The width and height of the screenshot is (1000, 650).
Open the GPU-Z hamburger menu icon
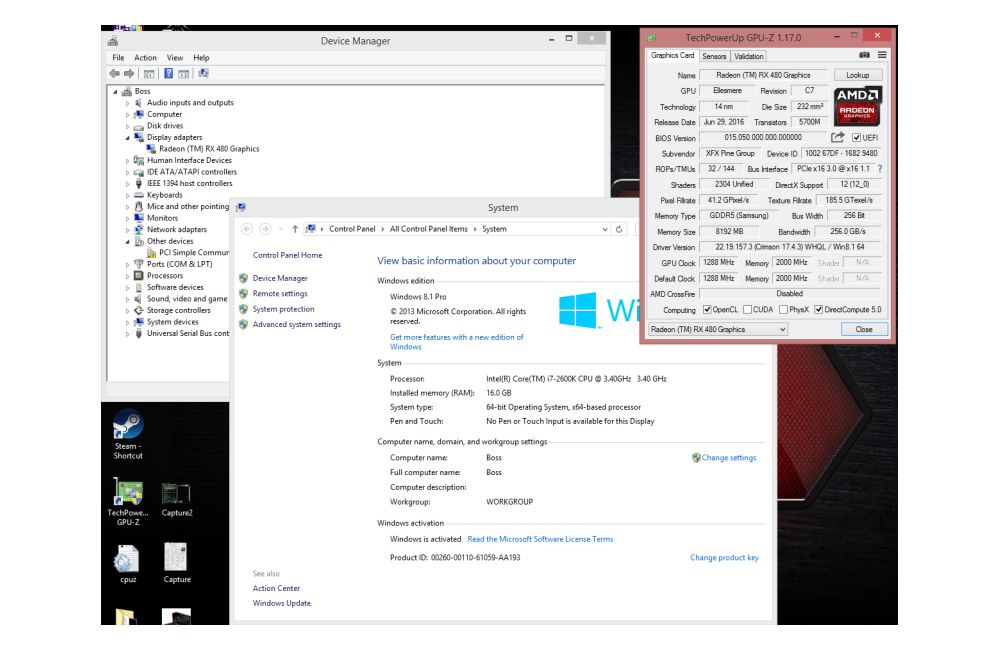click(882, 56)
